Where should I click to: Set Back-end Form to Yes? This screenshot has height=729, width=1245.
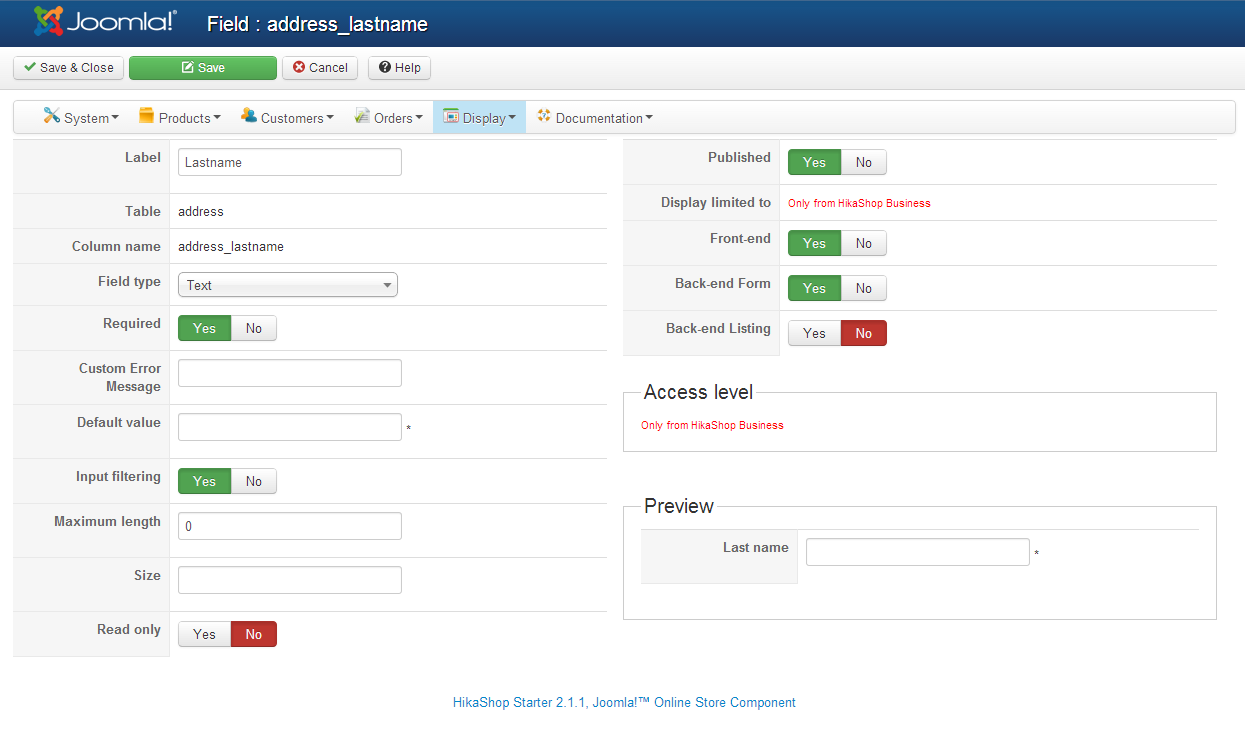pos(815,288)
